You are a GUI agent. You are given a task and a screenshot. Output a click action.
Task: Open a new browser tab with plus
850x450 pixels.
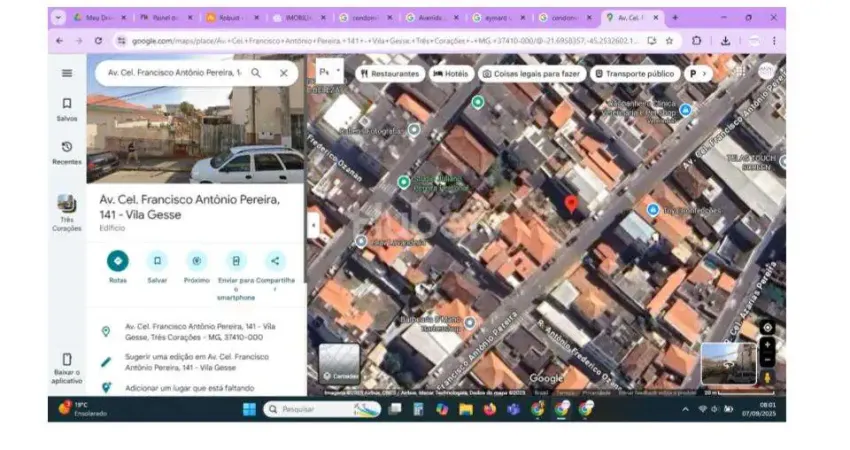click(x=675, y=18)
